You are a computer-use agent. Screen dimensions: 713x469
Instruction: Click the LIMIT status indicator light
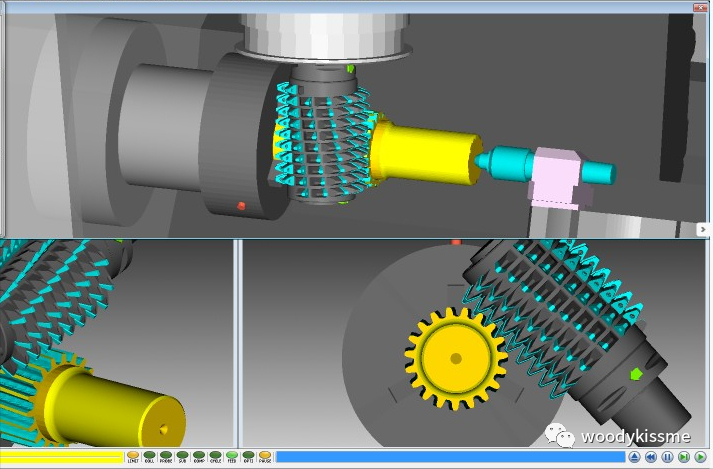pyautogui.click(x=133, y=457)
